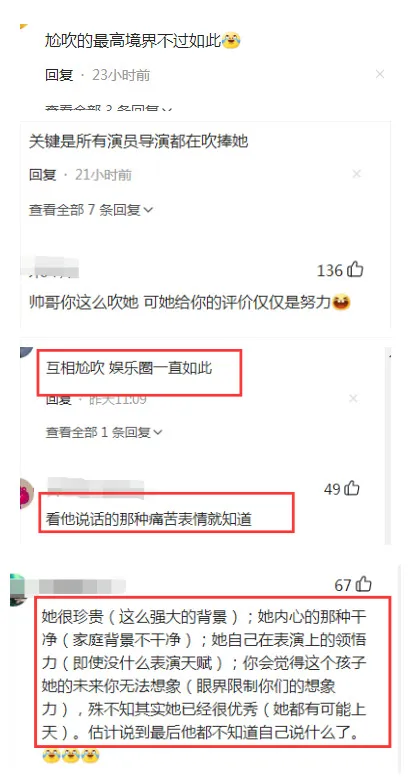Image resolution: width=411 pixels, height=784 pixels.
Task: Expand 查看全部 1 条回复
Action: [104, 432]
